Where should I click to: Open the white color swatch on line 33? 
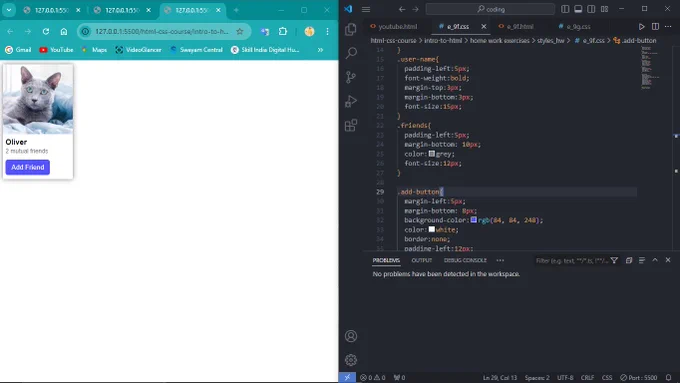(432, 229)
